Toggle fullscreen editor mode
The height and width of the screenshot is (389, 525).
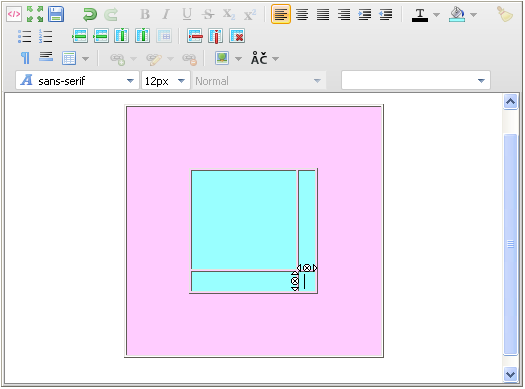click(x=35, y=14)
